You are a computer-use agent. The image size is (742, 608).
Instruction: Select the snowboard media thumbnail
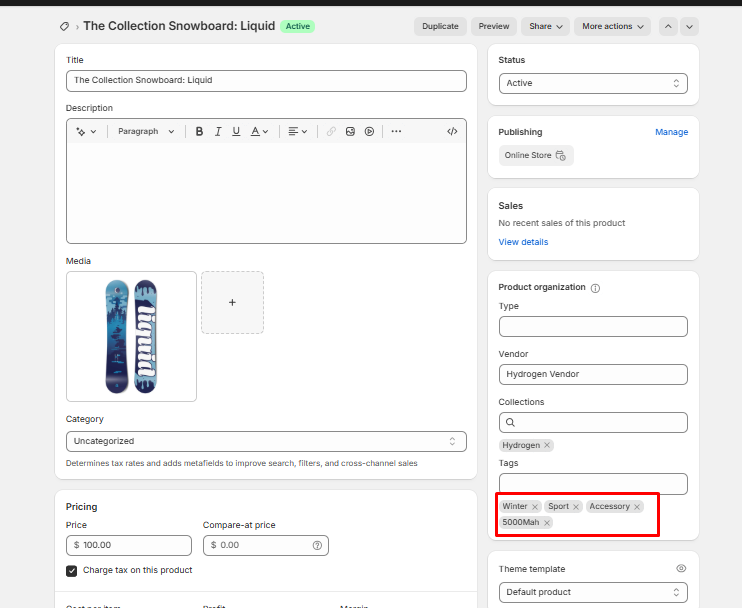[x=131, y=336]
